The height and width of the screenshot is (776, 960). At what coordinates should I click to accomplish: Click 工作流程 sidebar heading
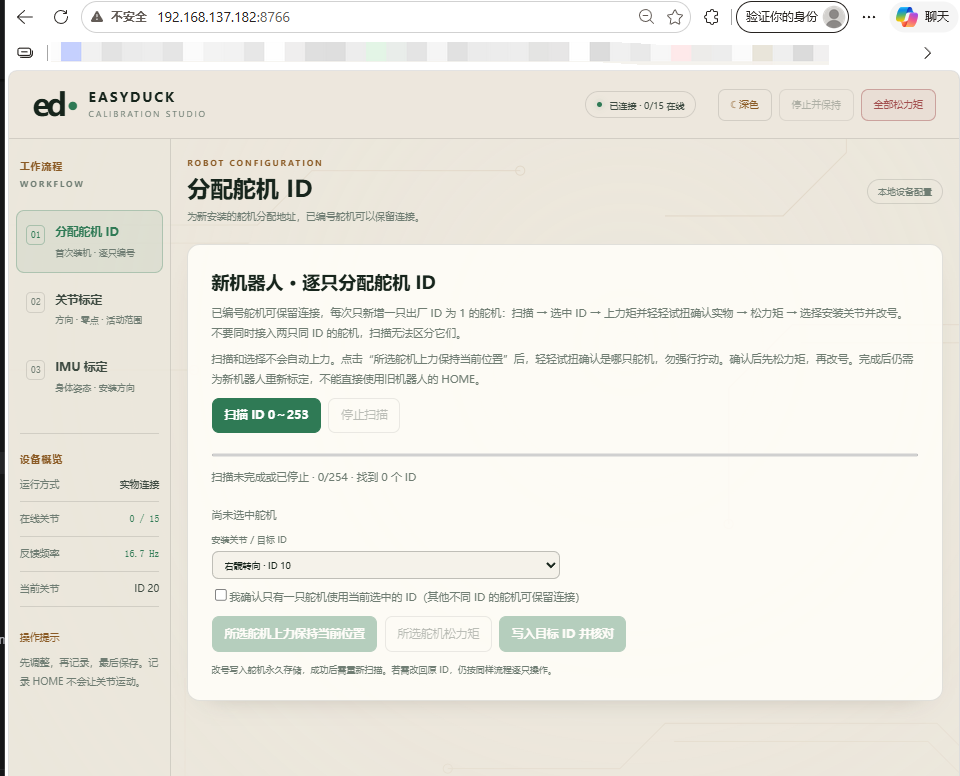[x=41, y=167]
